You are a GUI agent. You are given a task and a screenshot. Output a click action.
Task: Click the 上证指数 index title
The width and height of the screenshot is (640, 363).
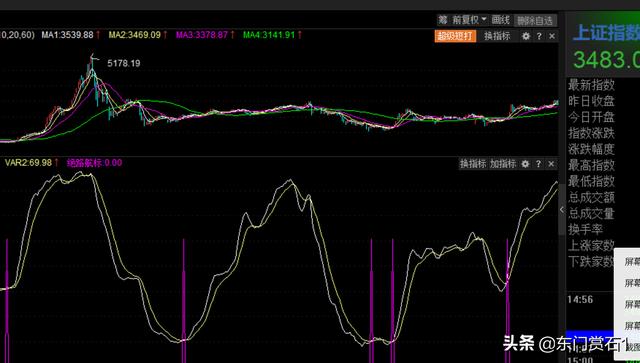pyautogui.click(x=606, y=32)
